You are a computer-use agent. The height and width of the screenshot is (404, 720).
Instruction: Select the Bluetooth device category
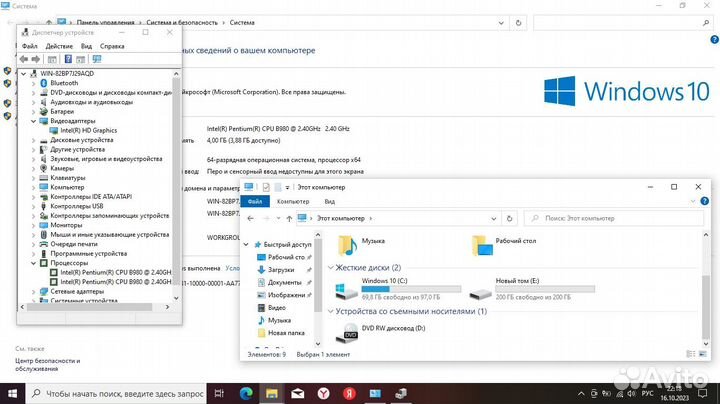64,83
